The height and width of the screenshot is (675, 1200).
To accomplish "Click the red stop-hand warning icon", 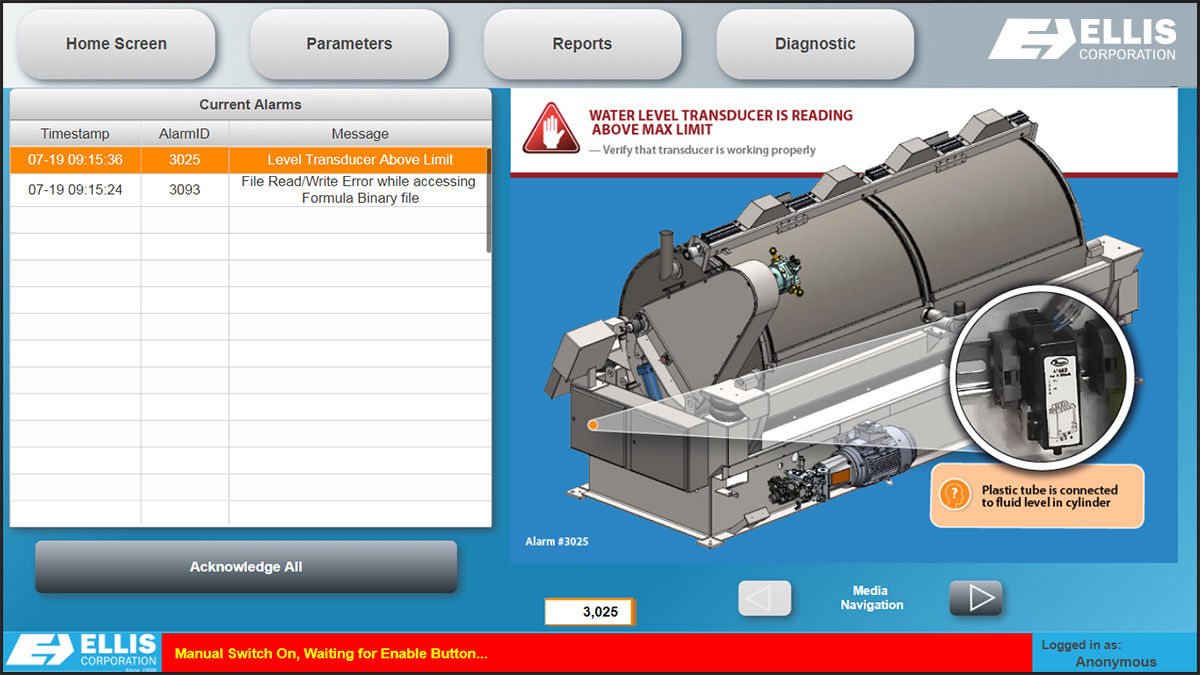I will 551,128.
